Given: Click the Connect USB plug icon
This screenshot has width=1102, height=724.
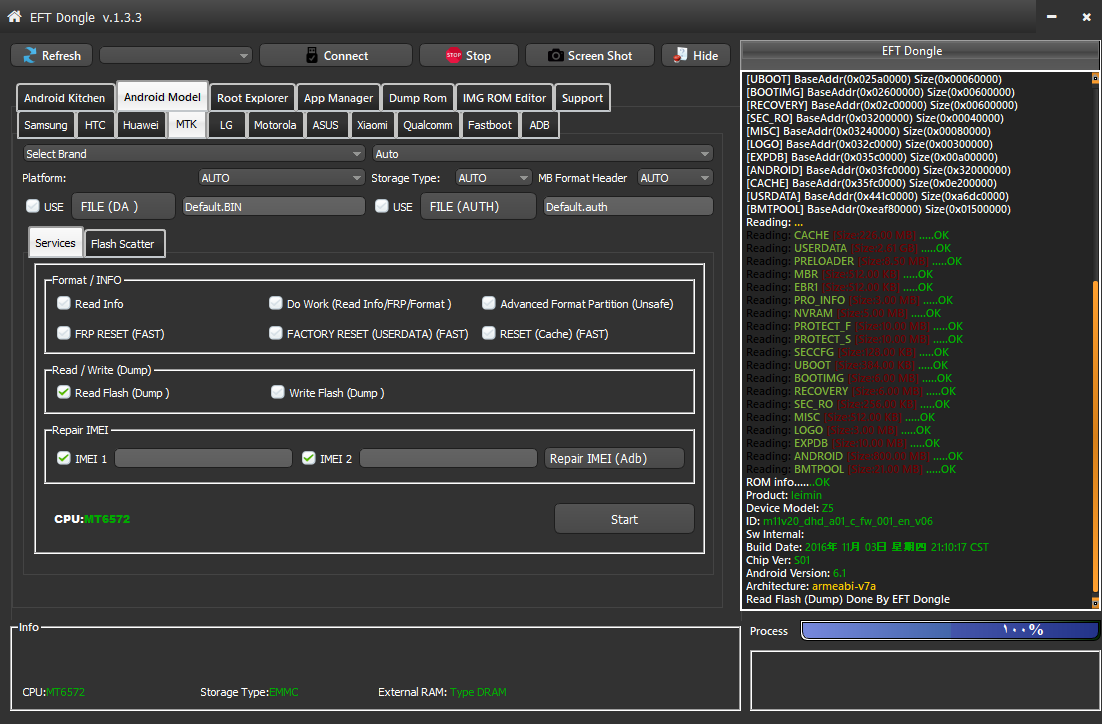Looking at the screenshot, I should tap(311, 56).
